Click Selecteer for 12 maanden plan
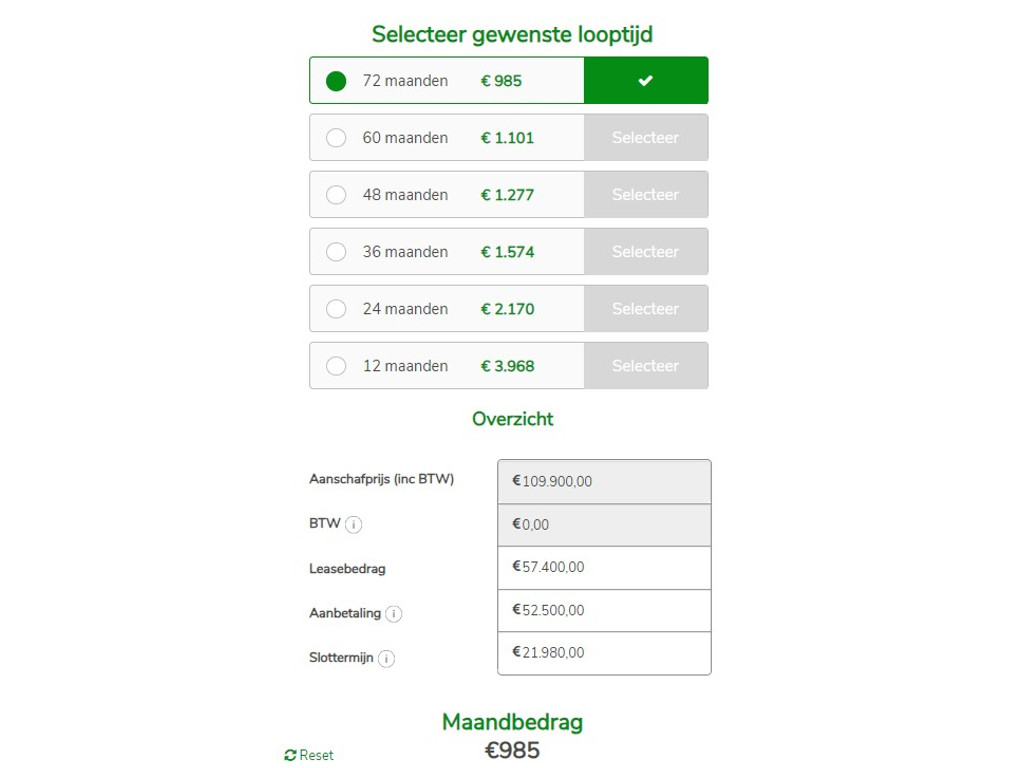 tap(646, 366)
